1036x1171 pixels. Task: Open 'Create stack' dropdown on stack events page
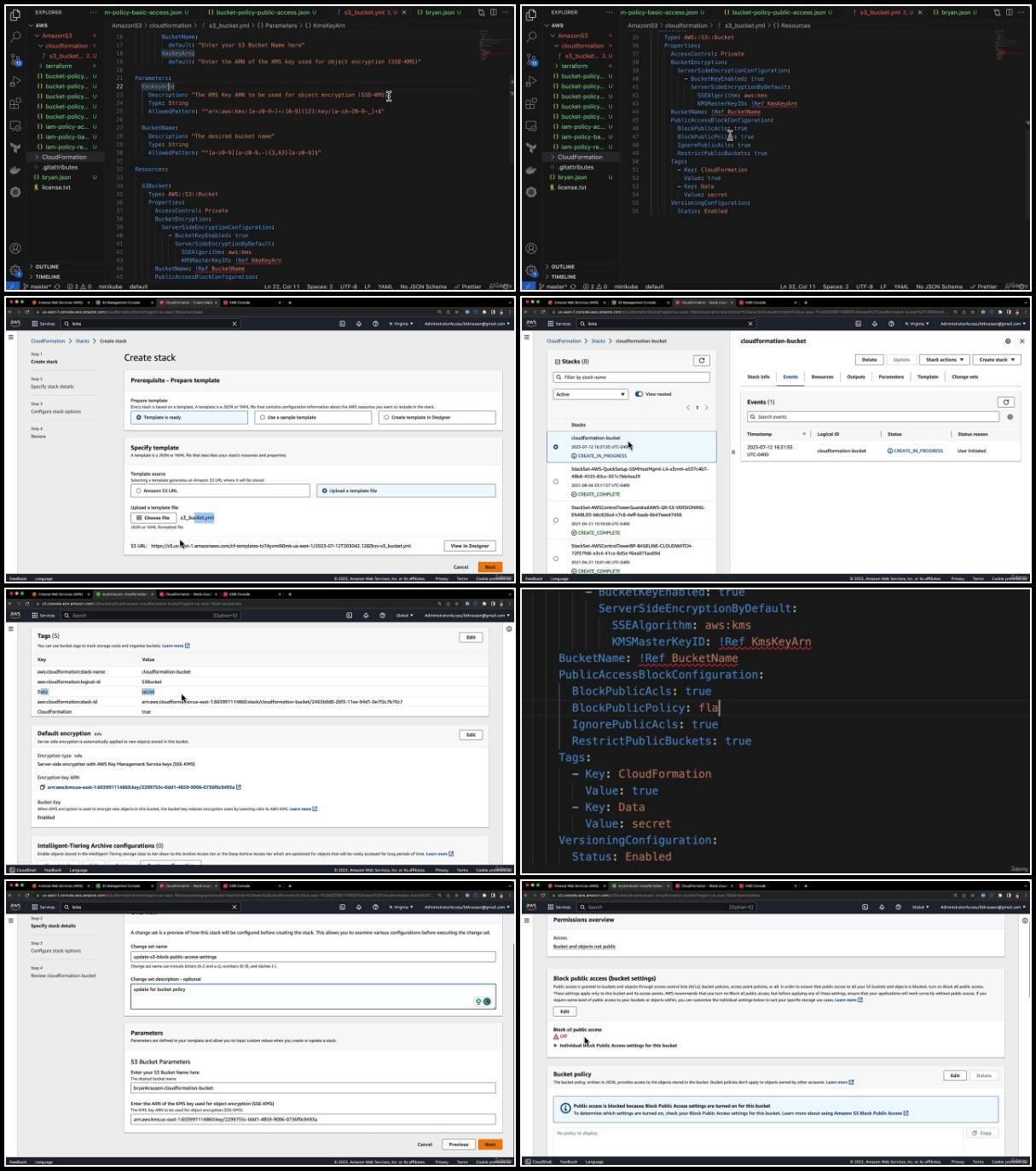(997, 360)
